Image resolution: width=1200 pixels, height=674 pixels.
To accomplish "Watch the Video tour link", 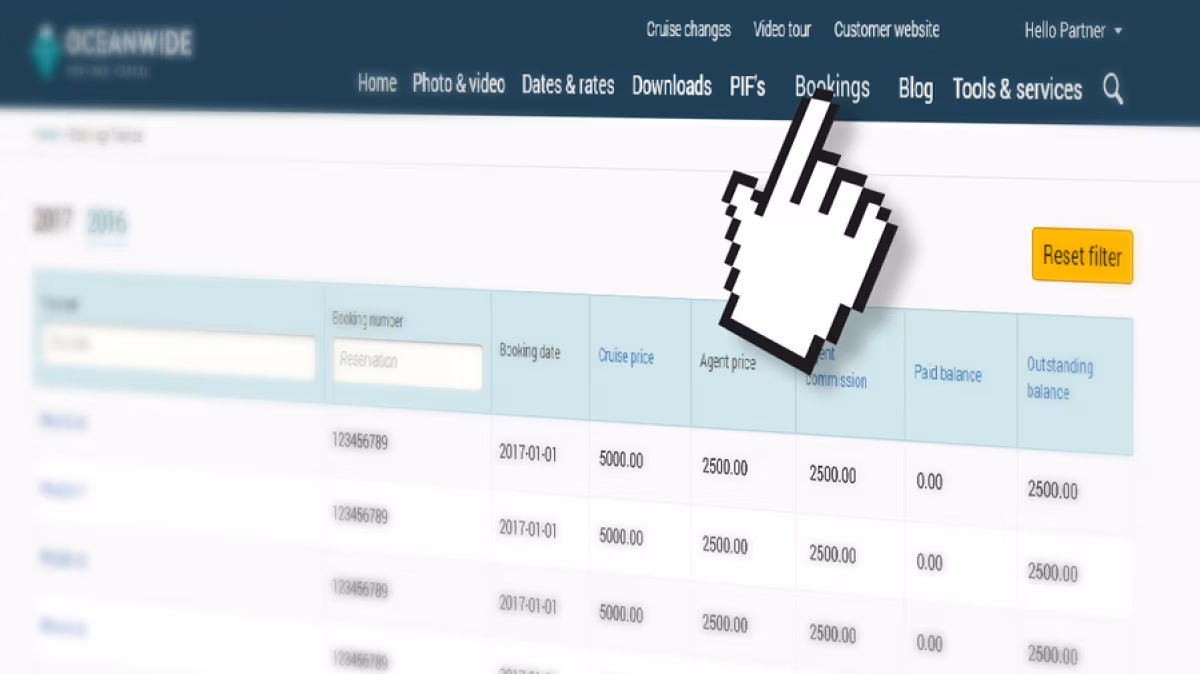I will [782, 29].
